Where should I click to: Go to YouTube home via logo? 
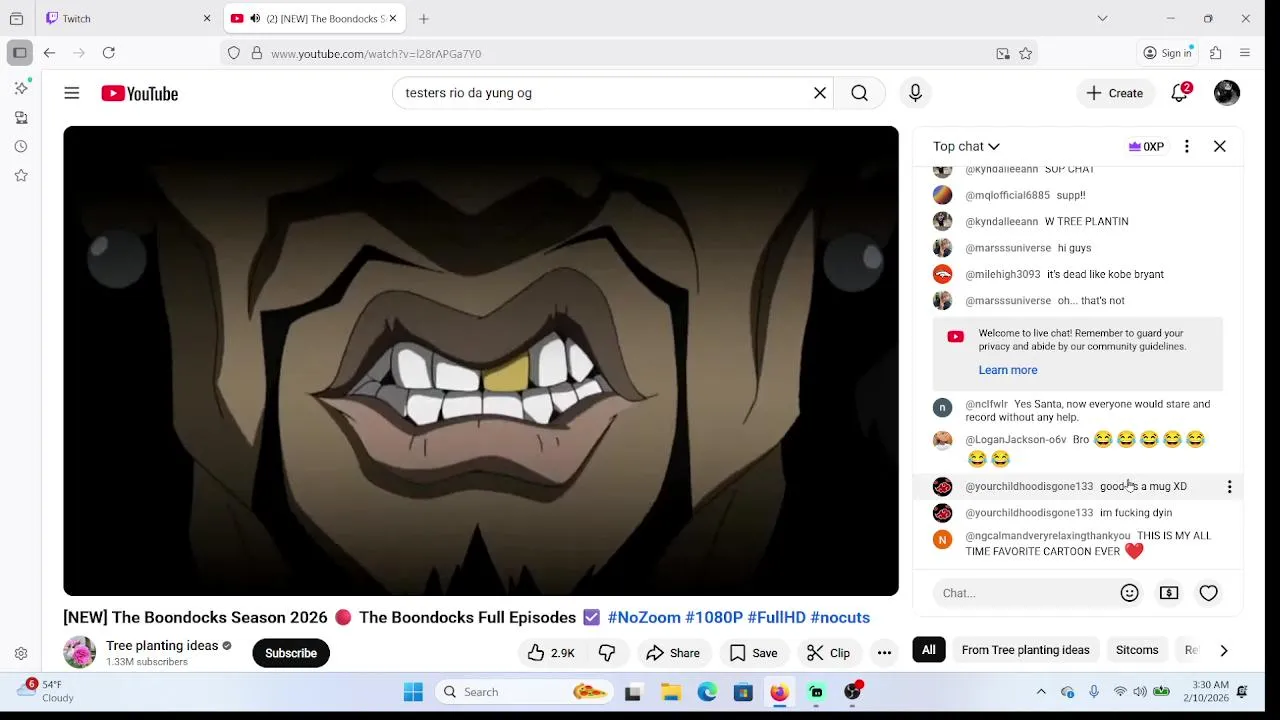tap(139, 93)
